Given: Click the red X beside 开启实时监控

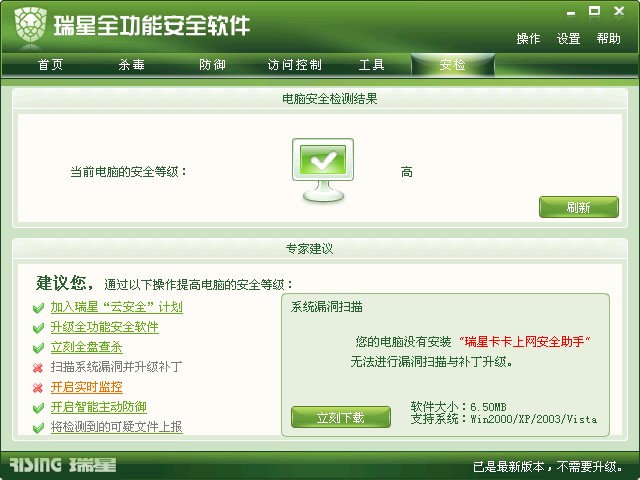Looking at the screenshot, I should pos(38,387).
